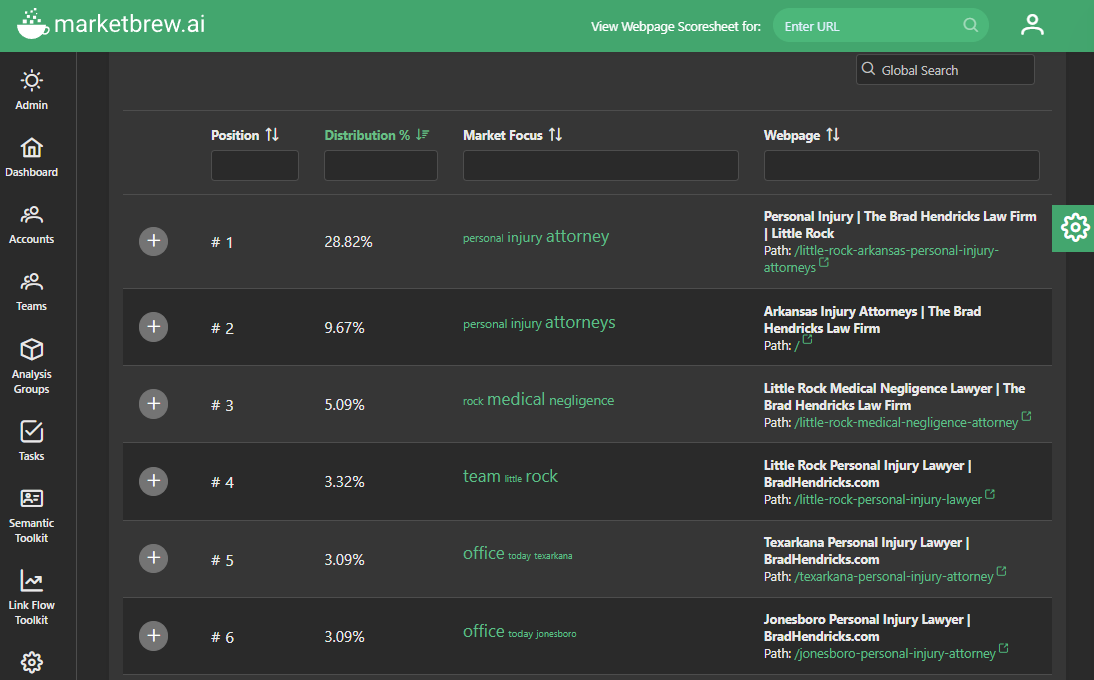The image size is (1094, 680).
Task: Go to Dashboard in sidebar
Action: coord(32,156)
